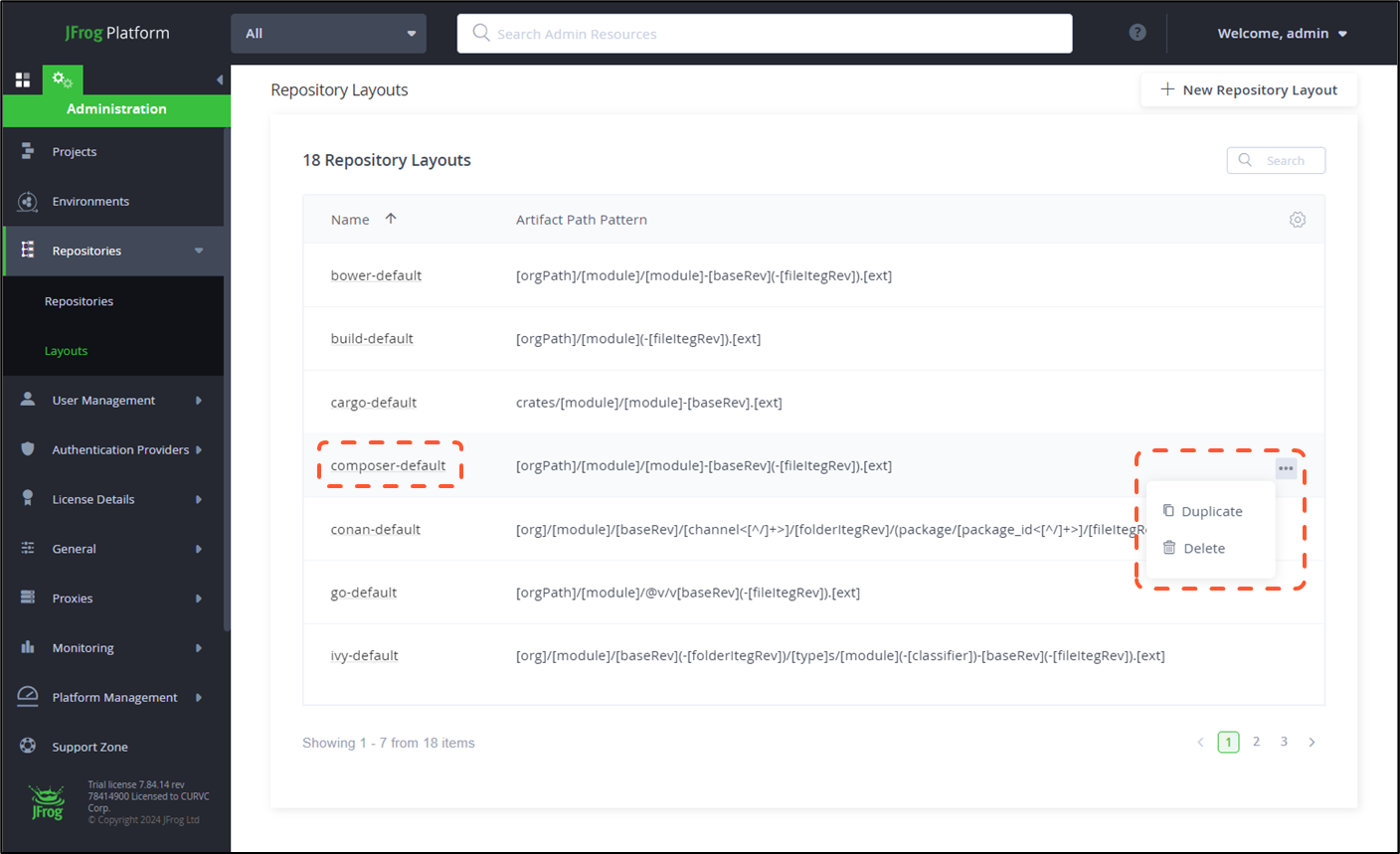1400x854 pixels.
Task: Click the JFrog Platform logo at the top
Action: [116, 33]
